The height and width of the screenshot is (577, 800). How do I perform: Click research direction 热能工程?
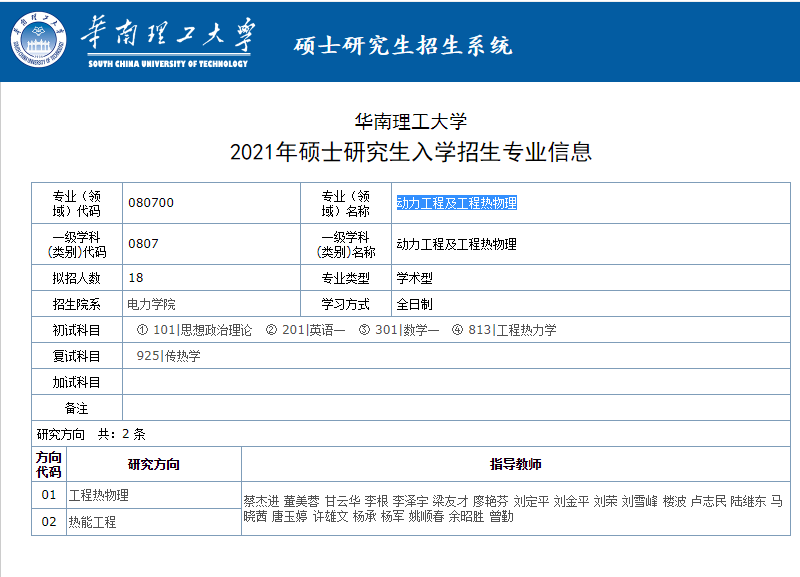coord(92,522)
